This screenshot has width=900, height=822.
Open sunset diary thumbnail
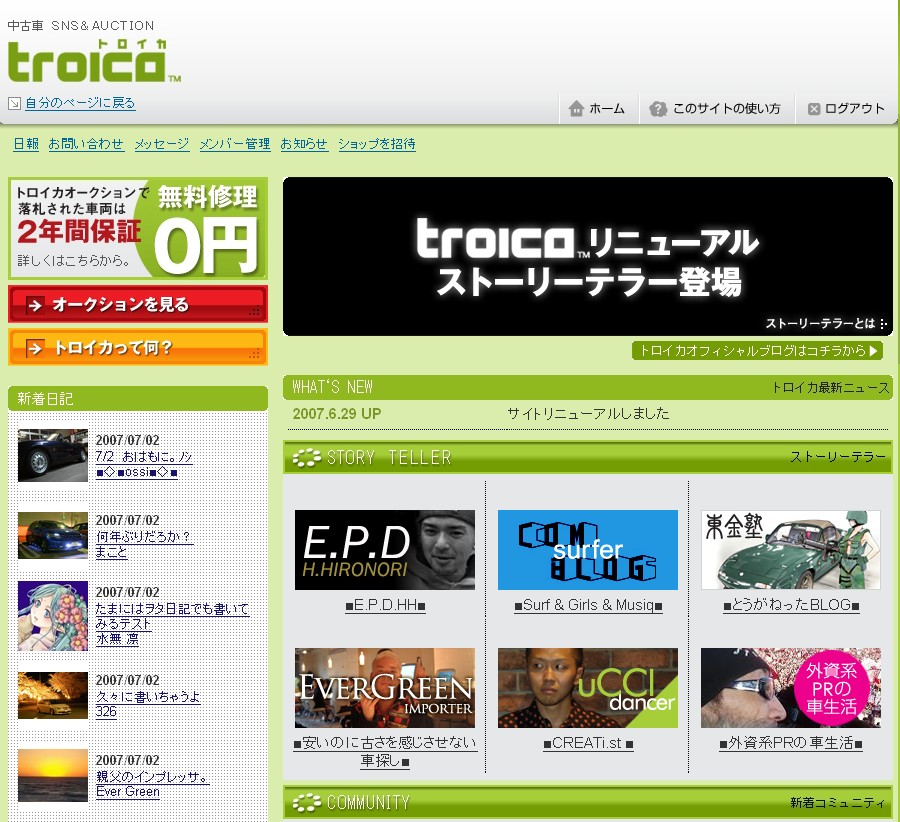coord(53,776)
